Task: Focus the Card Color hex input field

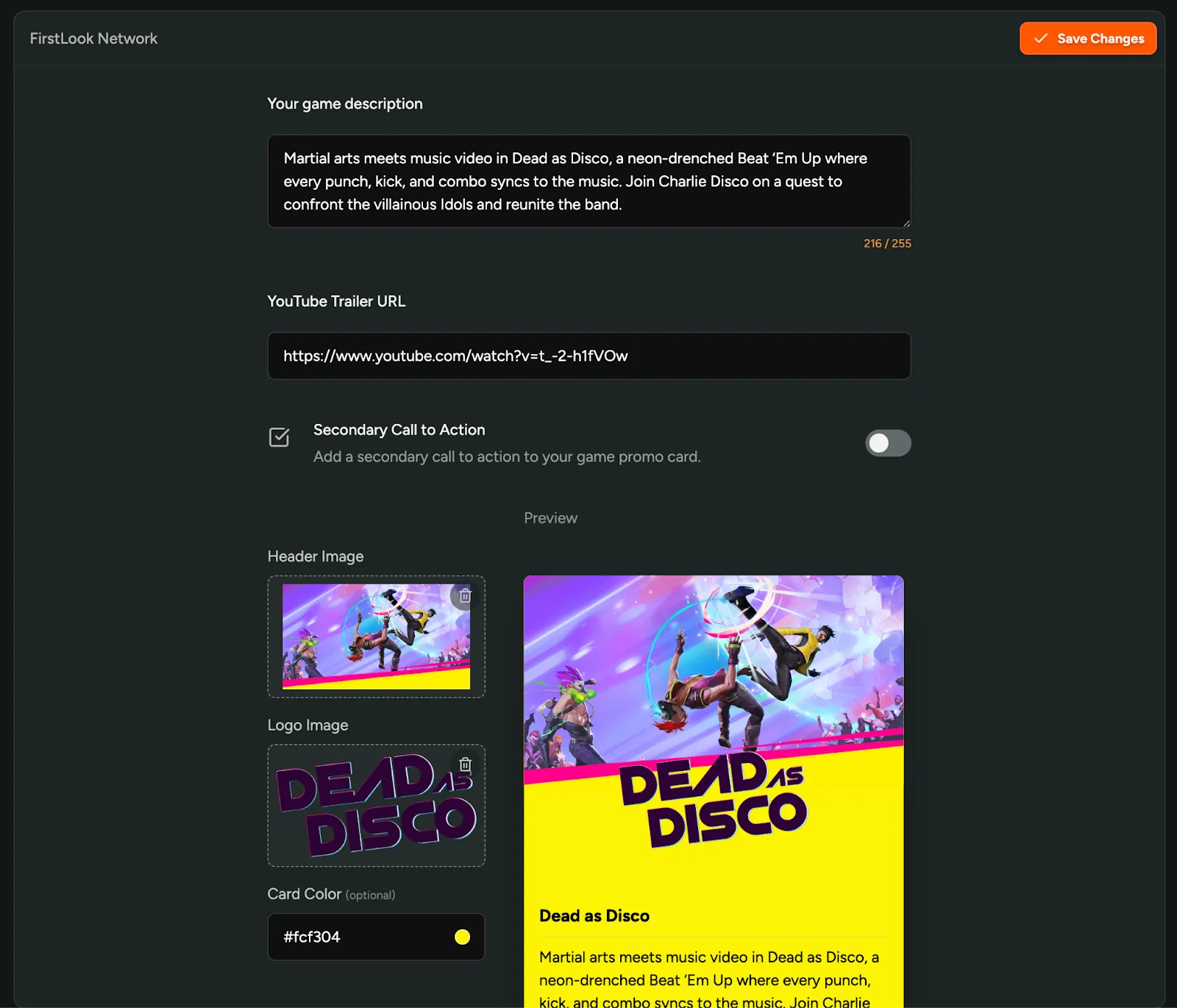Action: click(x=360, y=937)
